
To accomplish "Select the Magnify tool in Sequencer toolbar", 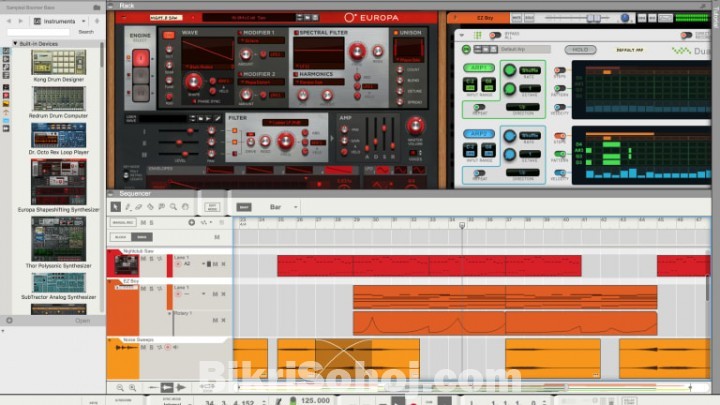I will pos(173,207).
